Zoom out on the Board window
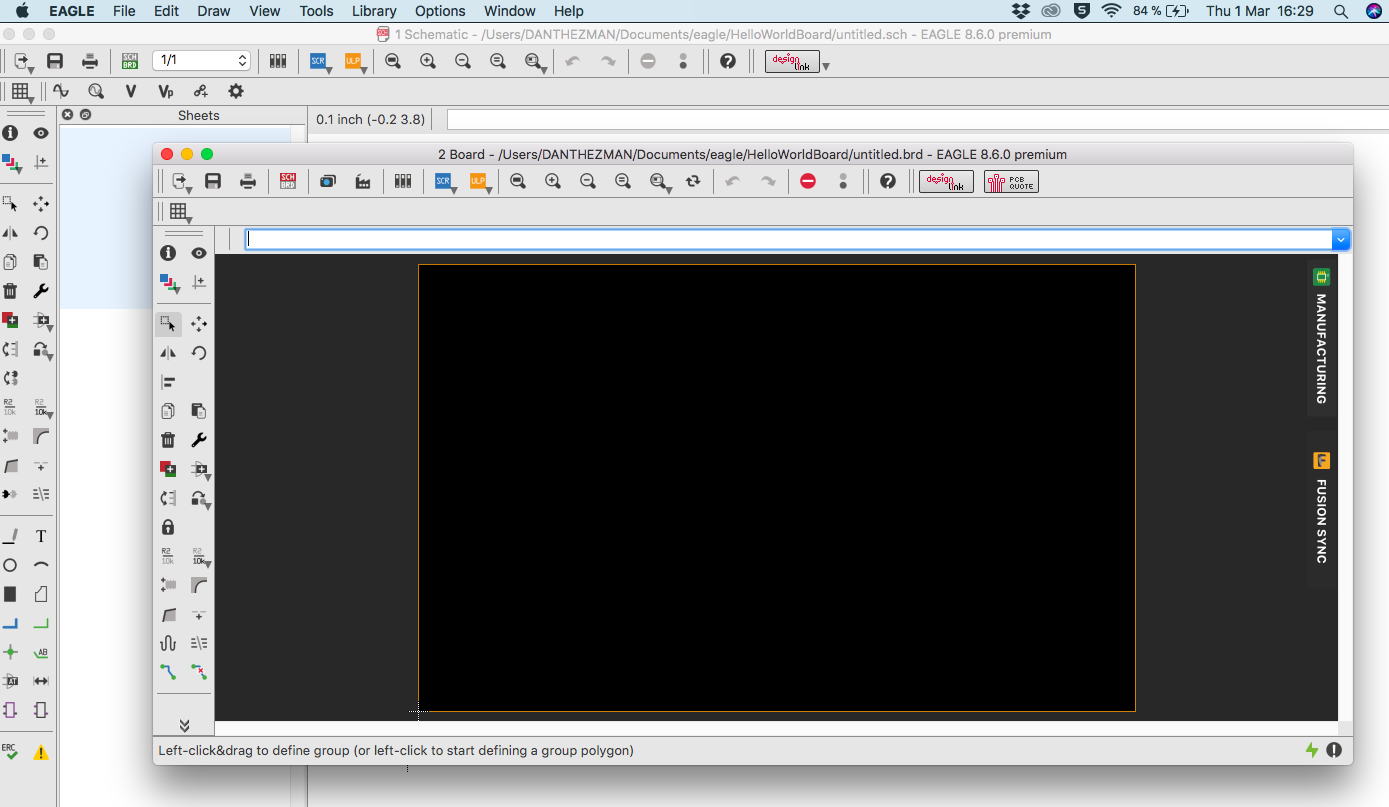1389x807 pixels. pos(588,181)
